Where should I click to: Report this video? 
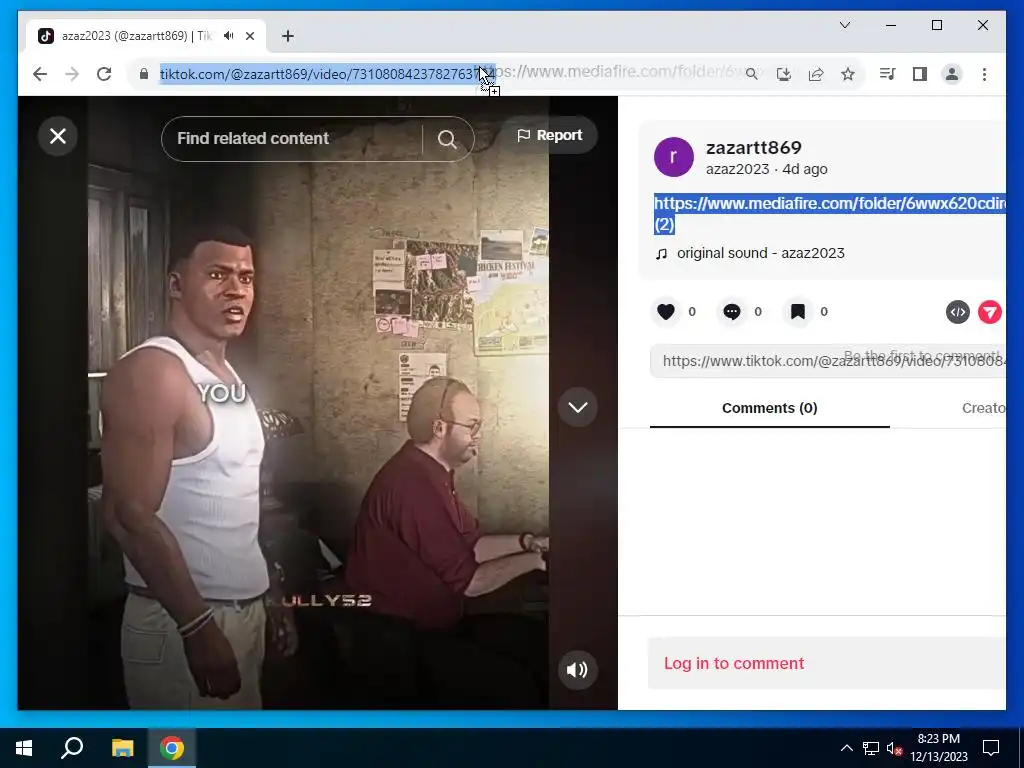coord(549,135)
